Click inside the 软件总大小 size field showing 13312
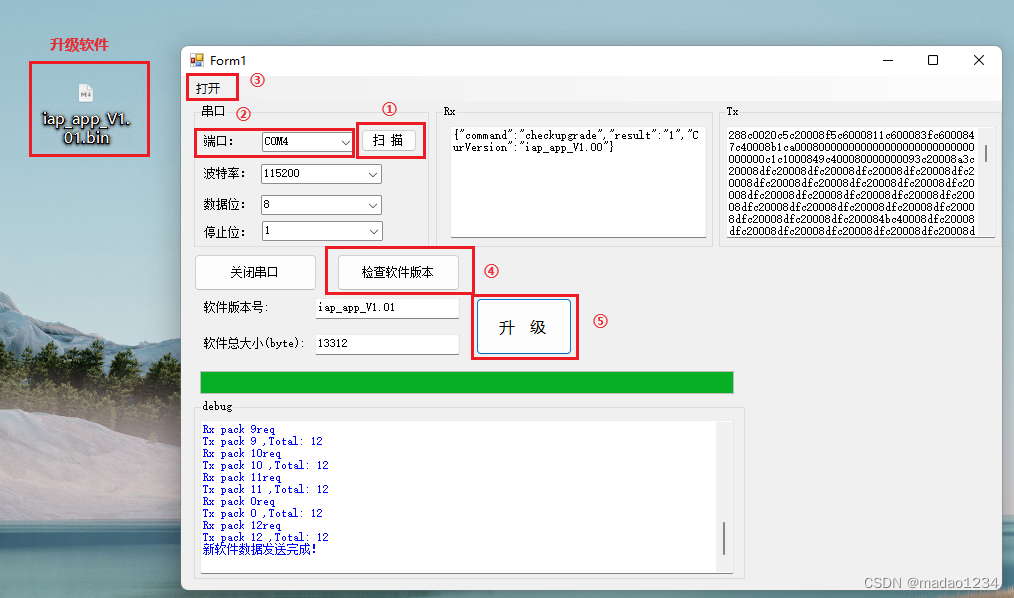This screenshot has height=598, width=1014. 385,344
